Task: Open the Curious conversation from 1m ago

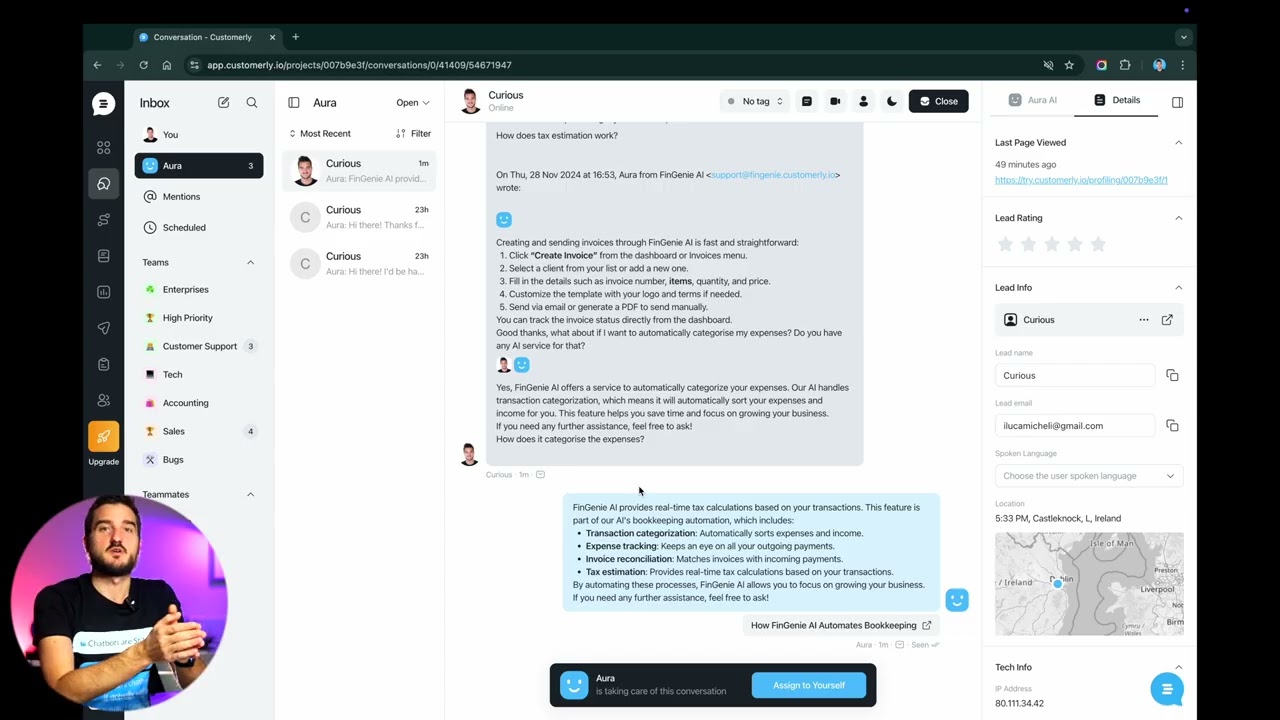Action: coord(360,171)
